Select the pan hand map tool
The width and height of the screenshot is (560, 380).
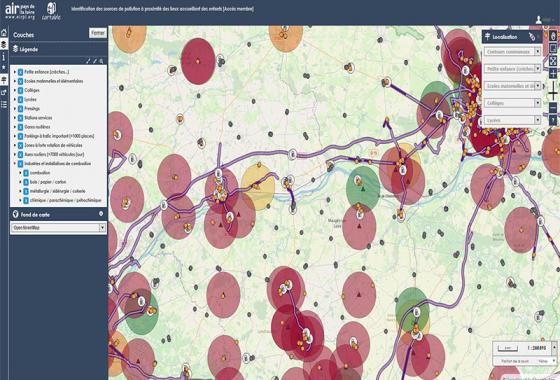(x=553, y=36)
